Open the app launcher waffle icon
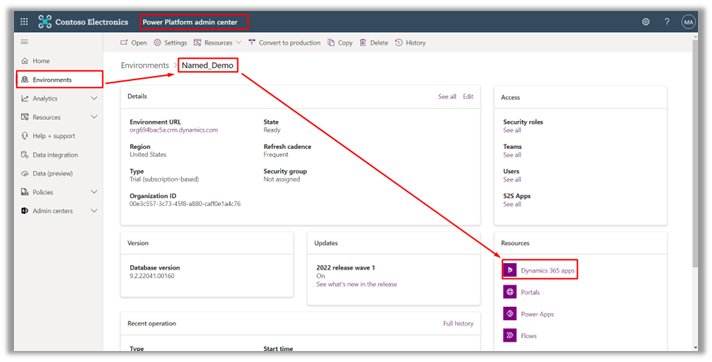Image resolution: width=712 pixels, height=362 pixels. (24, 22)
